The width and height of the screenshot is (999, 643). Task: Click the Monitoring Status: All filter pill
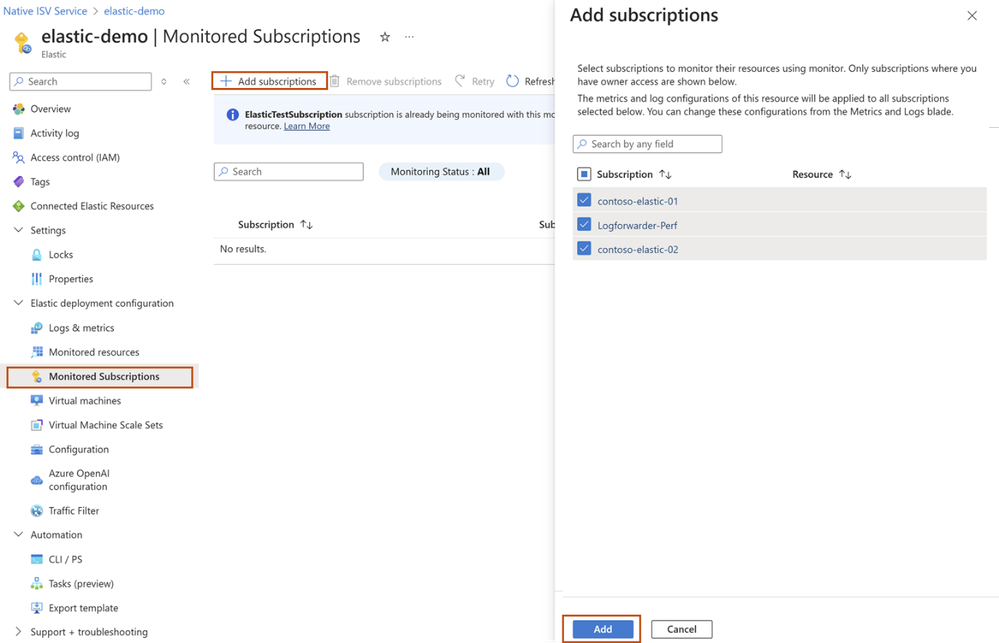coord(440,172)
